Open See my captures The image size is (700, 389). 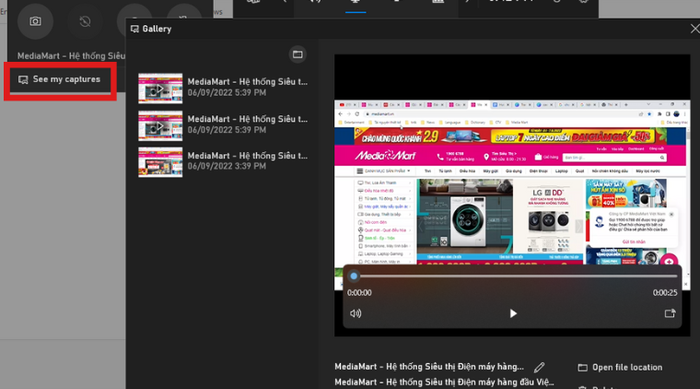60,79
